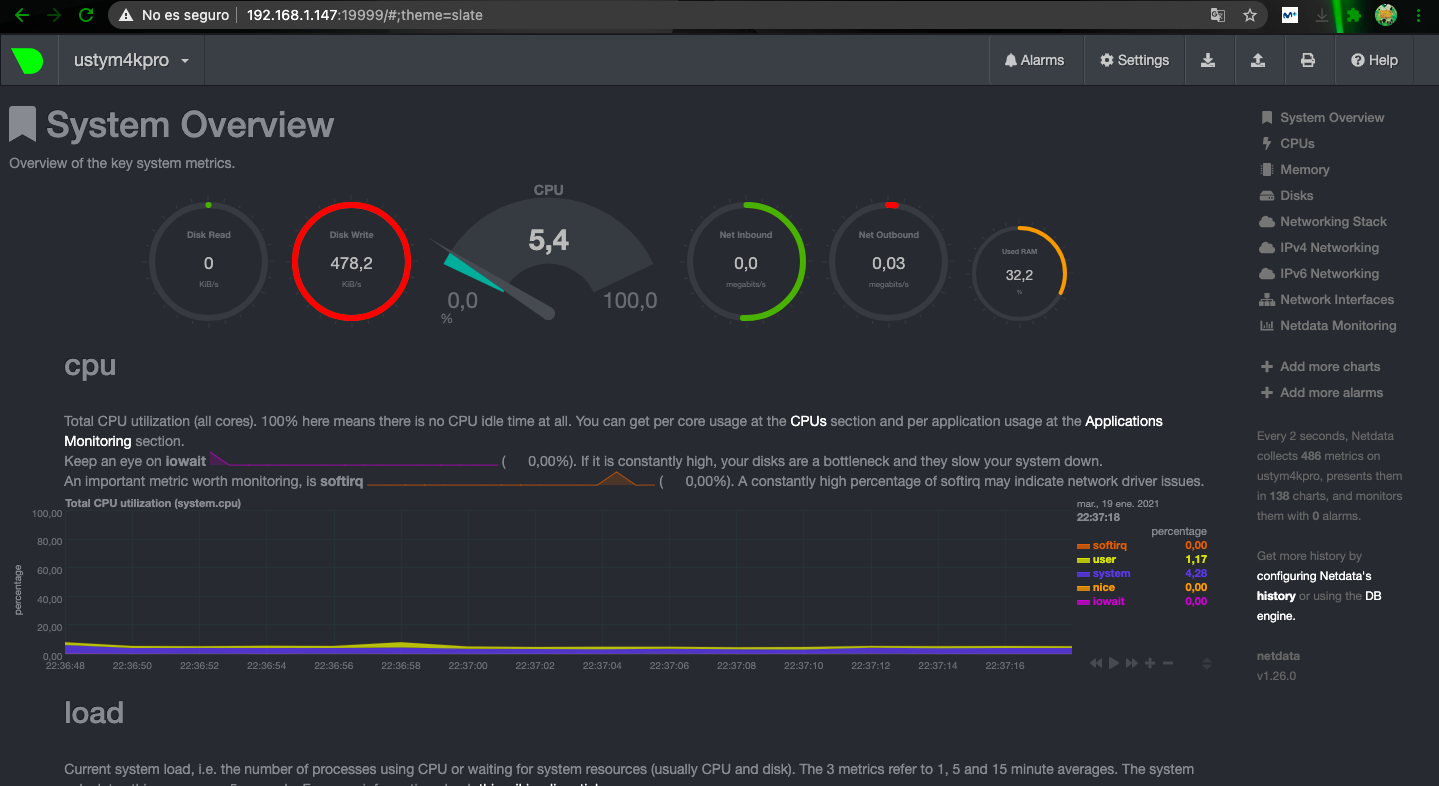This screenshot has height=786, width=1439.
Task: Bookmark this page with the star icon
Action: pos(1249,15)
